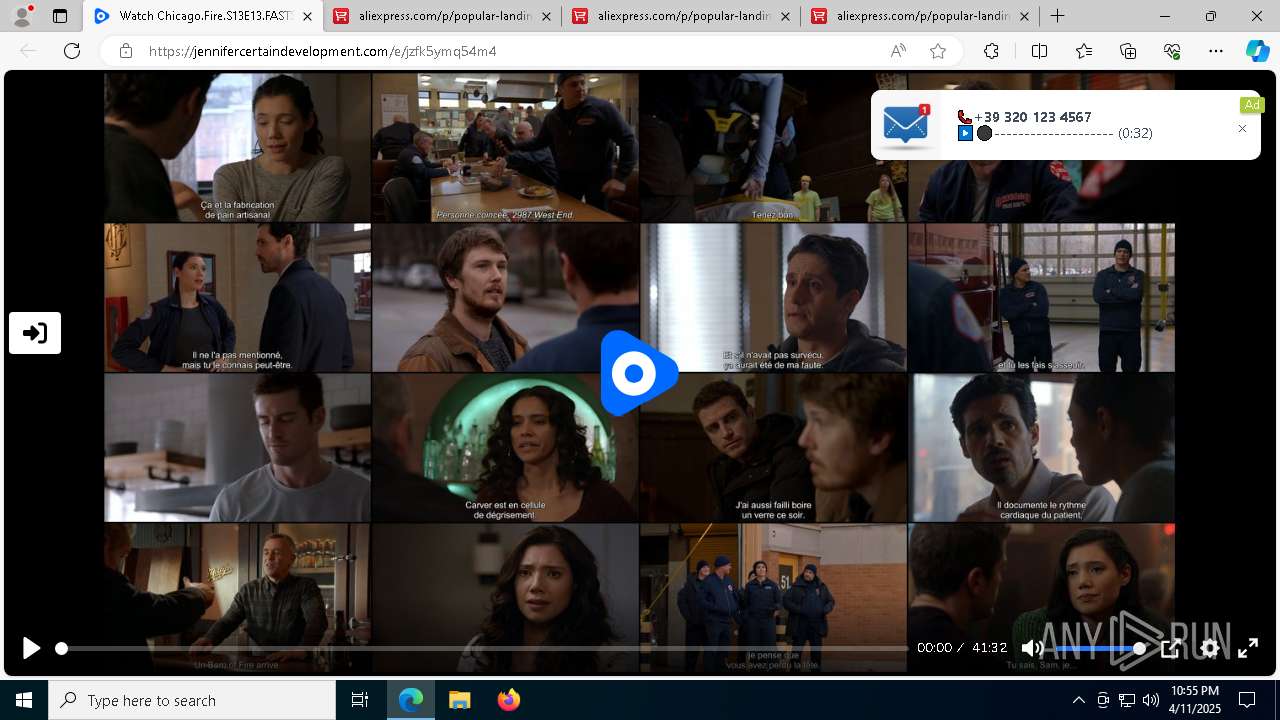Open the Favorites list icon
1280x720 pixels.
tap(1084, 51)
